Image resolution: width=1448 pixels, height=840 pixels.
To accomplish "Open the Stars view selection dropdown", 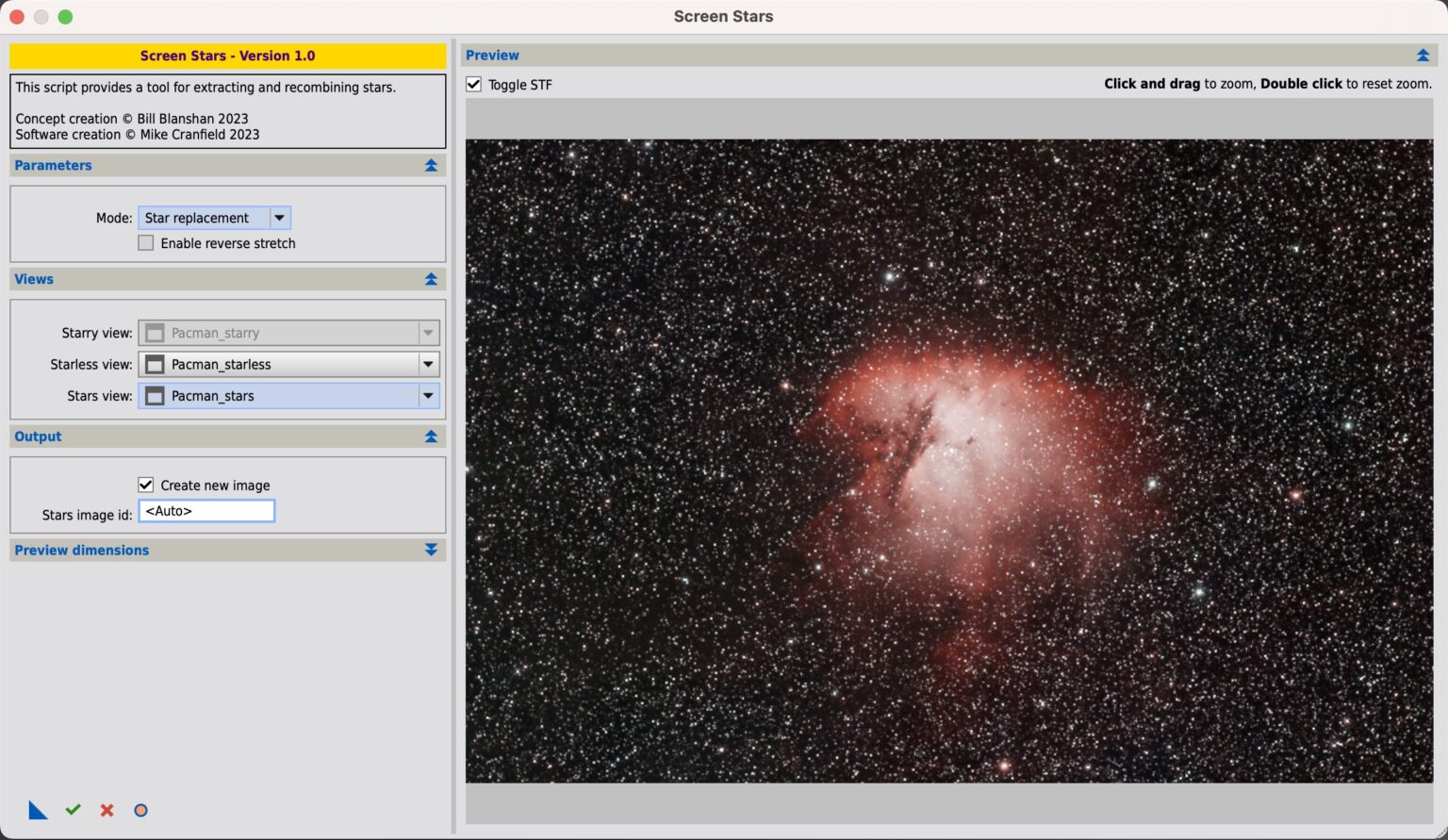I will 428,396.
